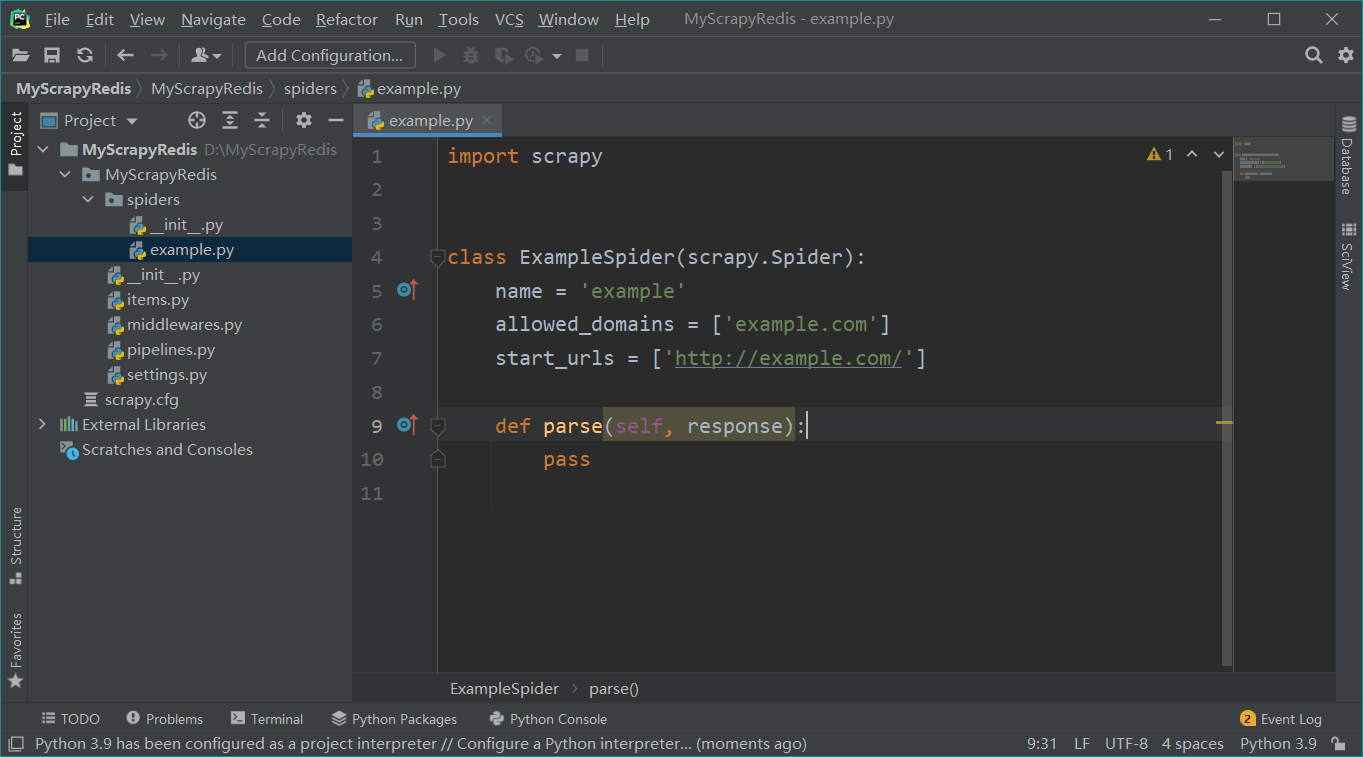Open the File menu
The width and height of the screenshot is (1363, 757).
point(57,19)
